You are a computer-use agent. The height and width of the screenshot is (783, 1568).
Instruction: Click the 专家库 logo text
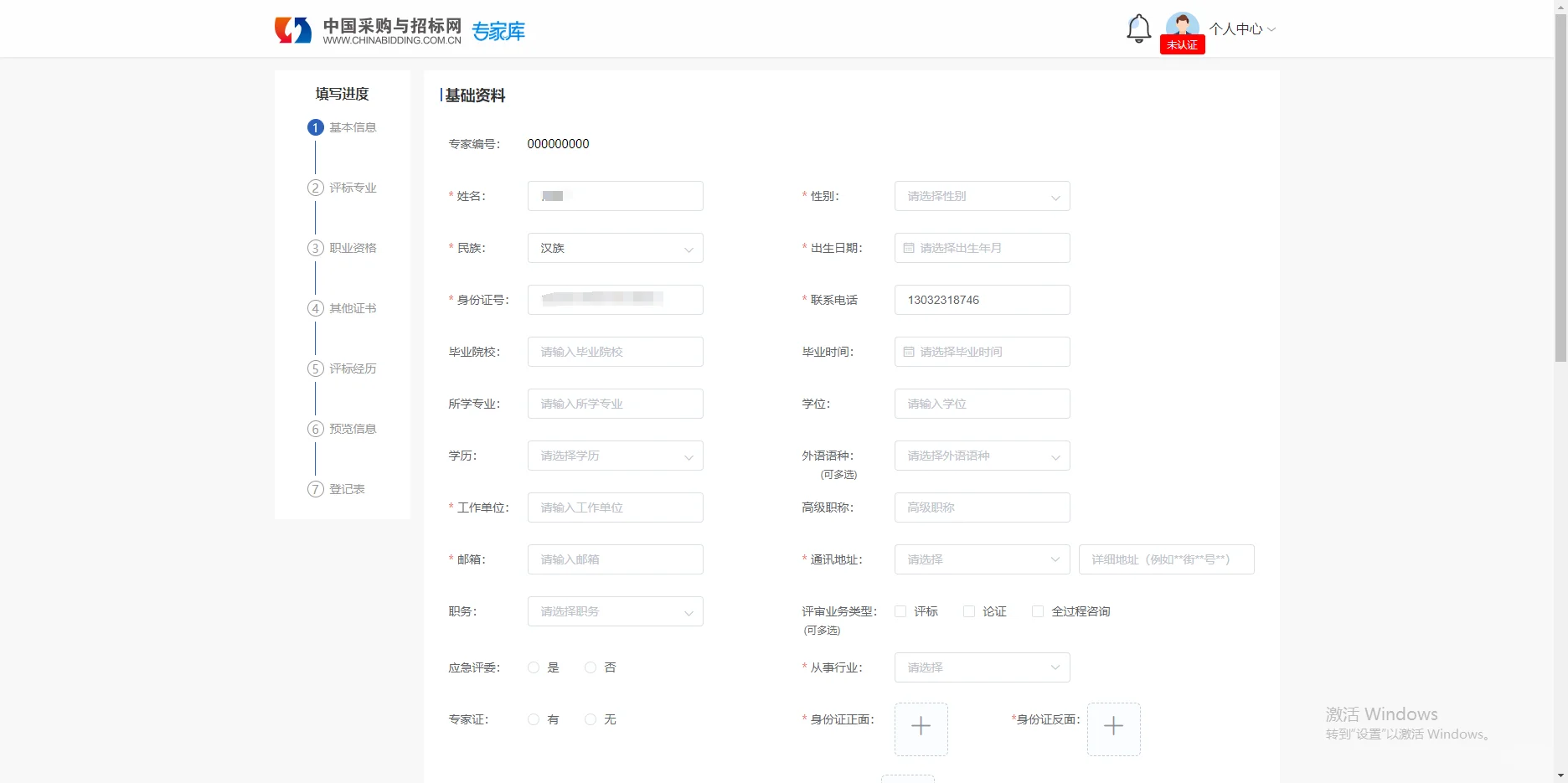tap(498, 31)
